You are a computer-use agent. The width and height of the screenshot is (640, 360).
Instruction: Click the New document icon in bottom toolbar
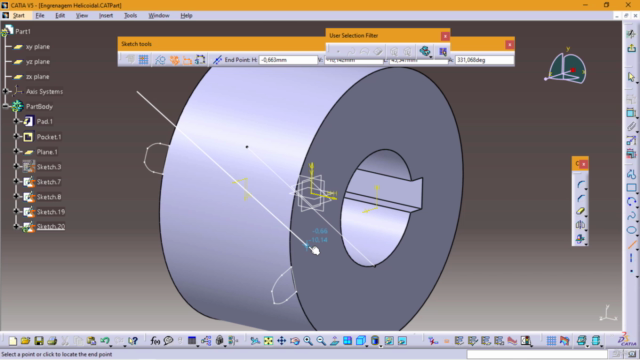(x=12, y=340)
